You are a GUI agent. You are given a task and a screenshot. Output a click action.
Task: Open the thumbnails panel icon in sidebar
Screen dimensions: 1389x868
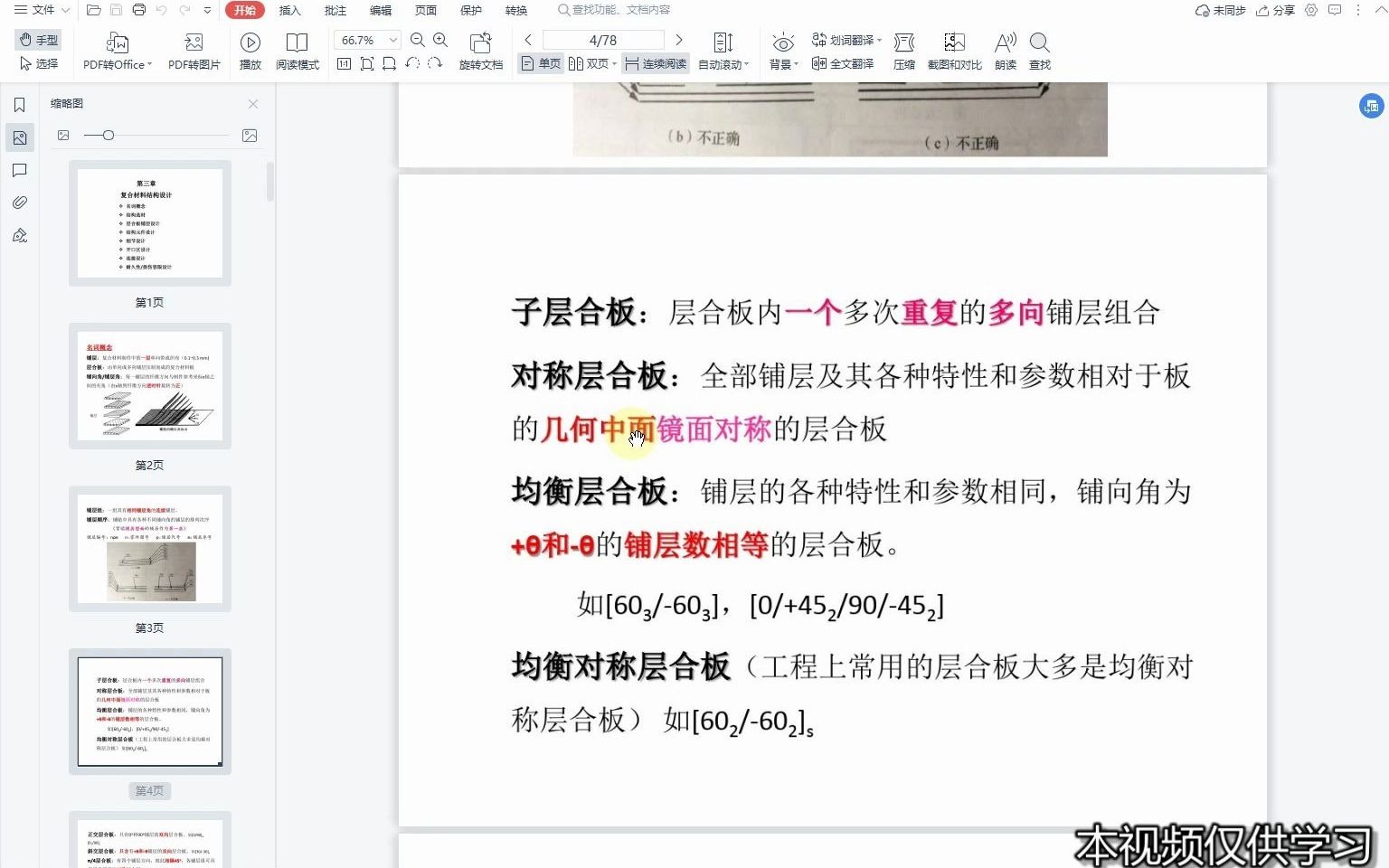19,137
